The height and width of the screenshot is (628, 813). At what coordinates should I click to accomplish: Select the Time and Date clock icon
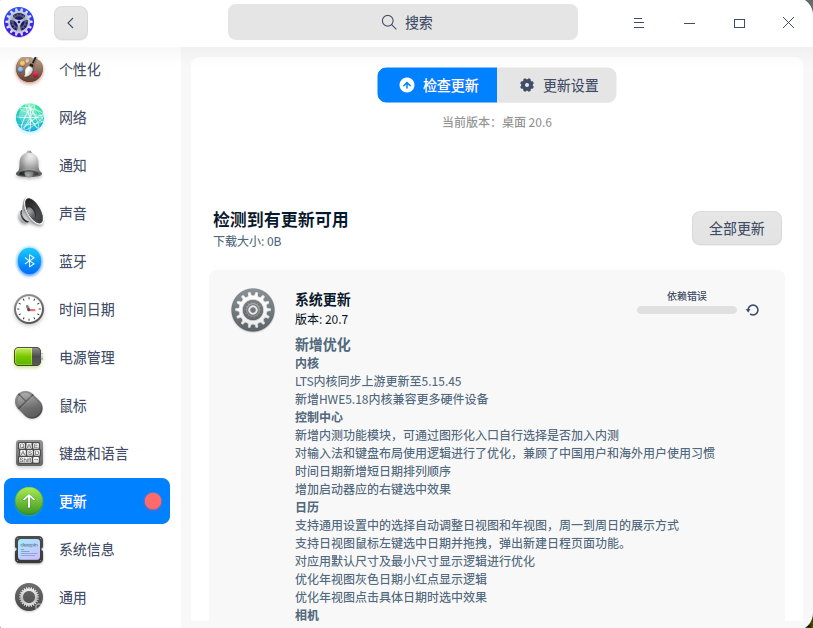[29, 310]
